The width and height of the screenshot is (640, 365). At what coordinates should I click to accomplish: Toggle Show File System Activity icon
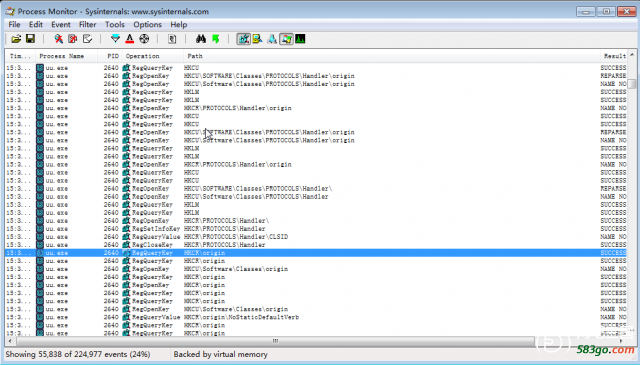coord(258,39)
